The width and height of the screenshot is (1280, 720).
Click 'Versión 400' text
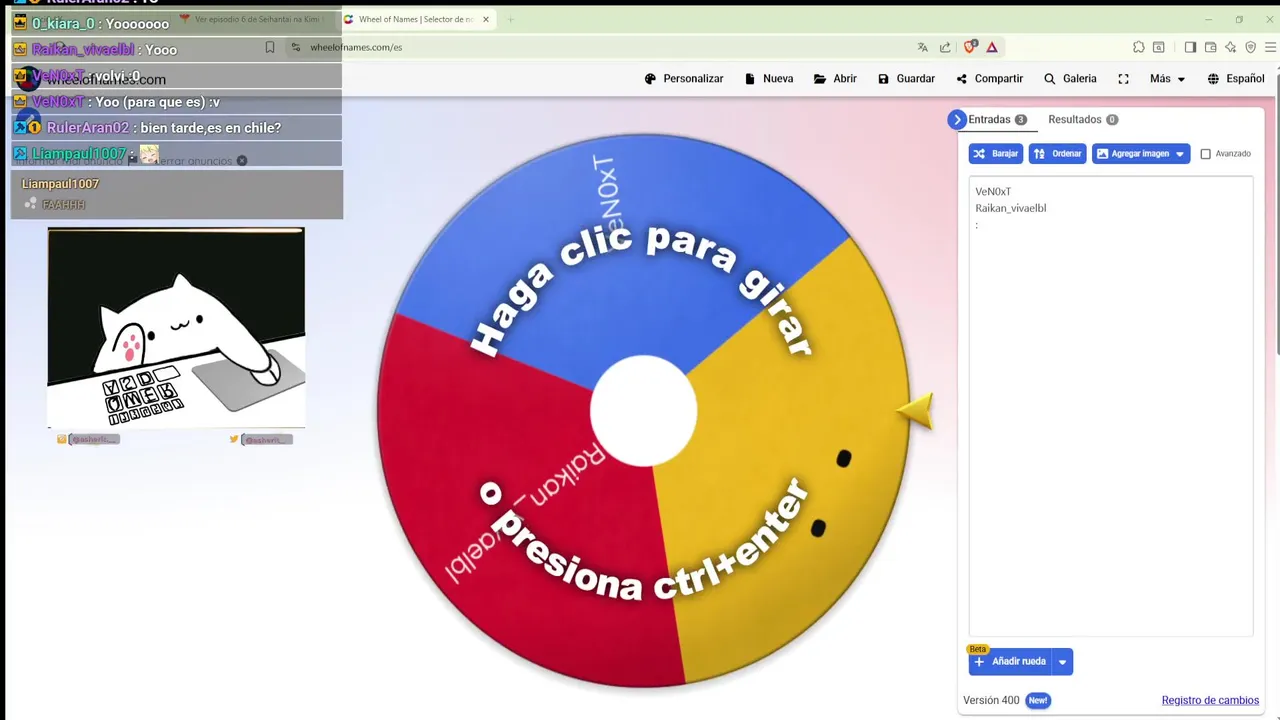tap(991, 700)
